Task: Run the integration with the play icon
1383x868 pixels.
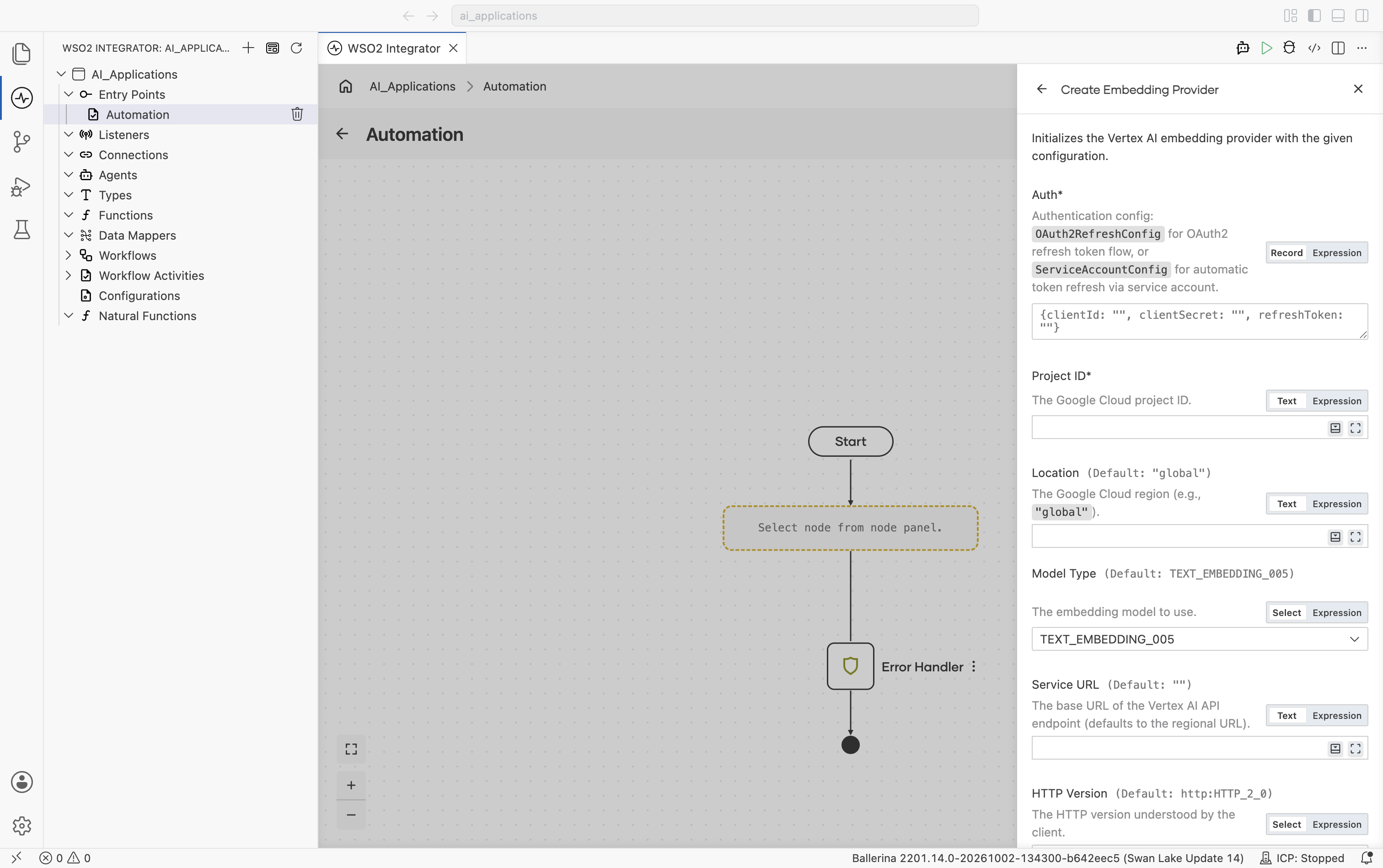Action: coord(1266,48)
